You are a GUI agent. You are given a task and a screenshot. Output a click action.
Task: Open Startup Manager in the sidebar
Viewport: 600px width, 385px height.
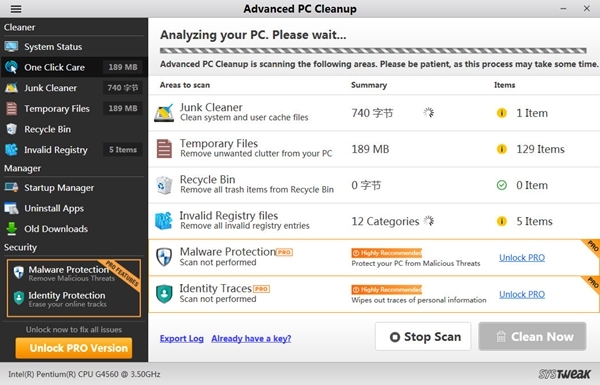[74, 188]
